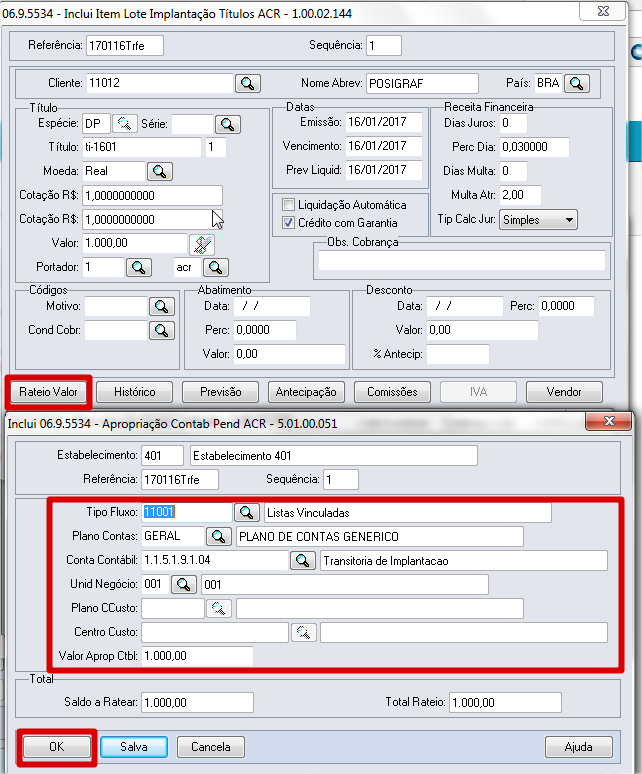Image resolution: width=642 pixels, height=774 pixels.
Task: Click the Título field ti-1601
Action: [x=142, y=147]
